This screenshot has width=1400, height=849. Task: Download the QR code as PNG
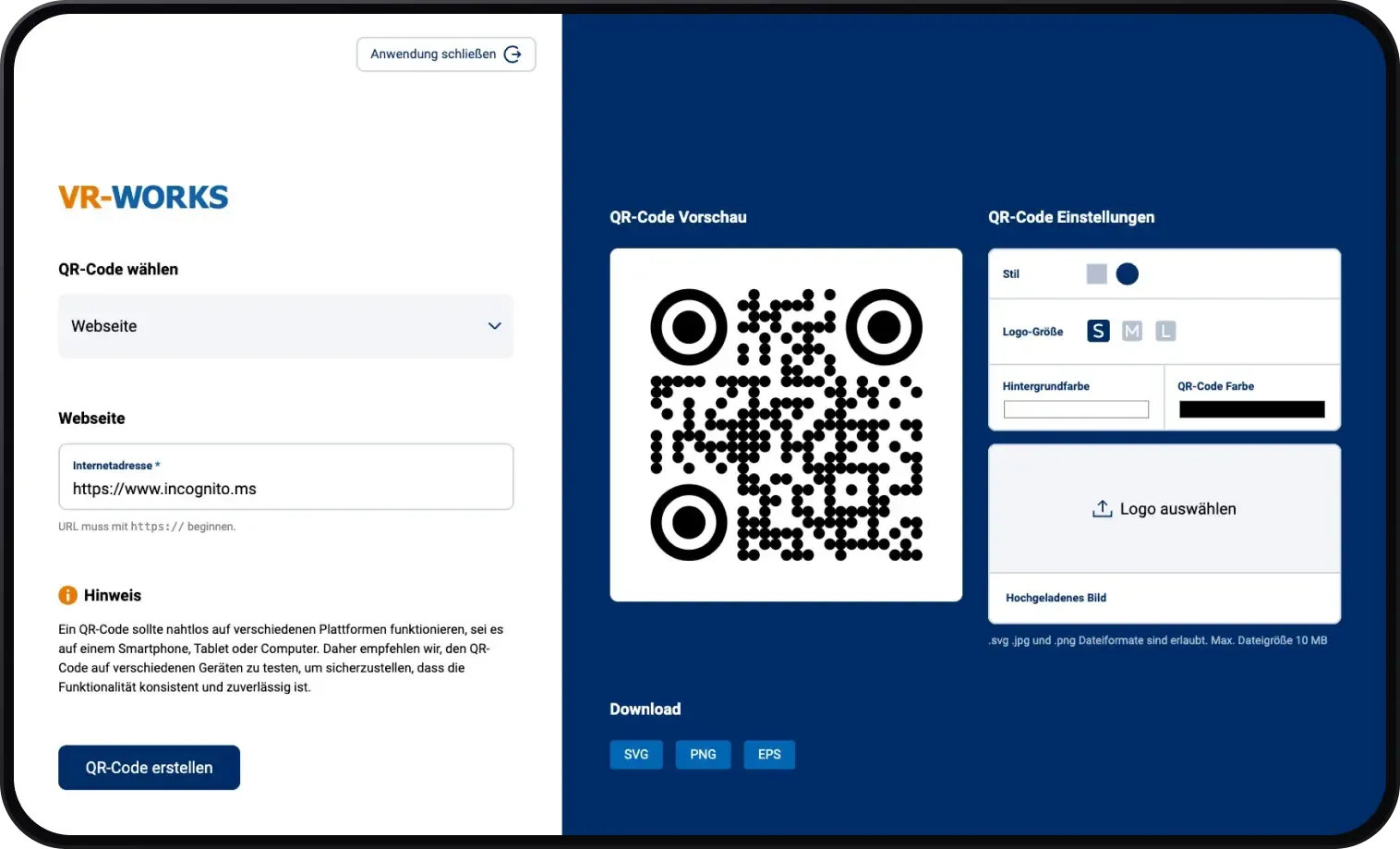(x=703, y=755)
